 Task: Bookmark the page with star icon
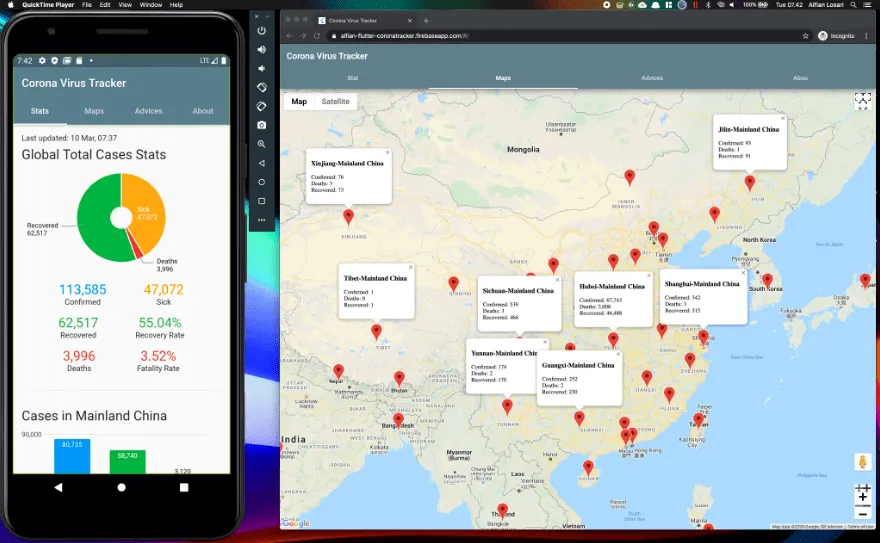pos(806,36)
